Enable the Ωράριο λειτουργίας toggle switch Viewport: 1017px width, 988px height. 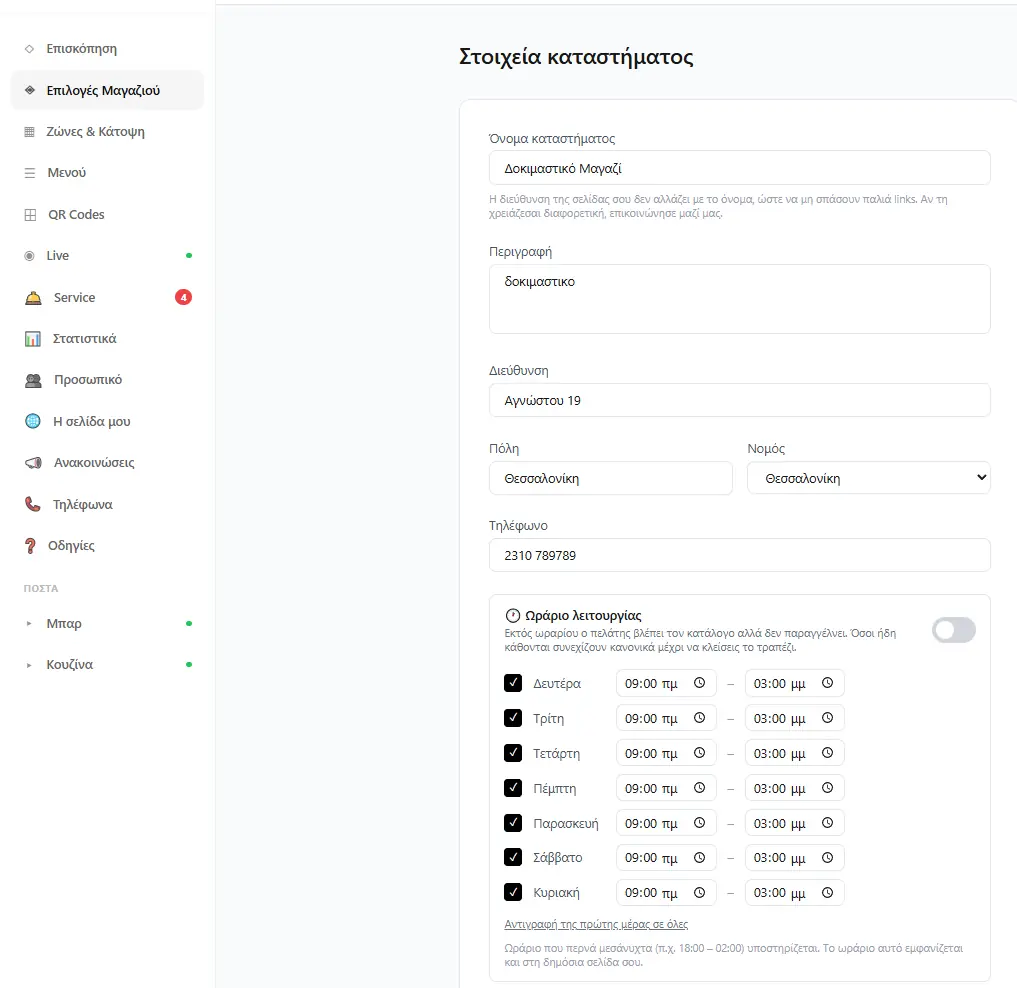[x=953, y=630]
